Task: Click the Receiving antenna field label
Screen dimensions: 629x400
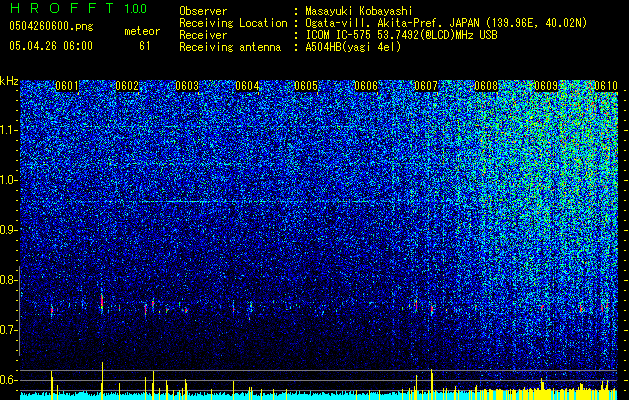Action: click(230, 47)
